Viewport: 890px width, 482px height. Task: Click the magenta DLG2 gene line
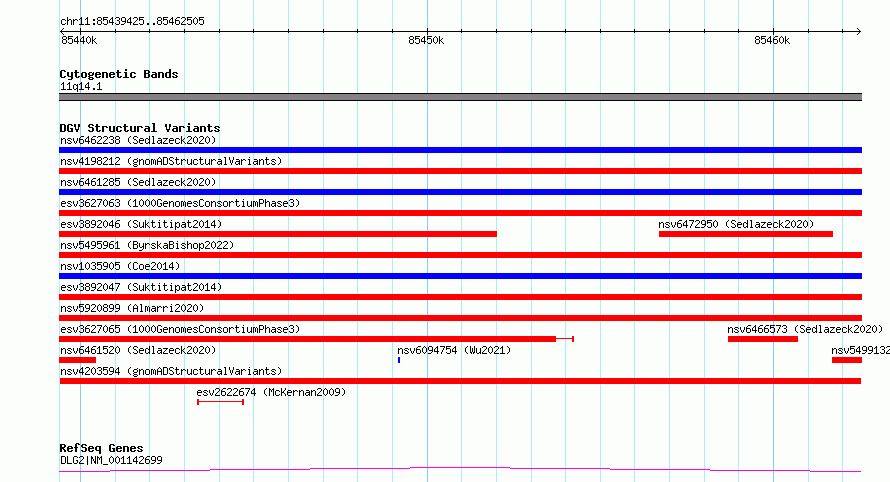pyautogui.click(x=460, y=470)
